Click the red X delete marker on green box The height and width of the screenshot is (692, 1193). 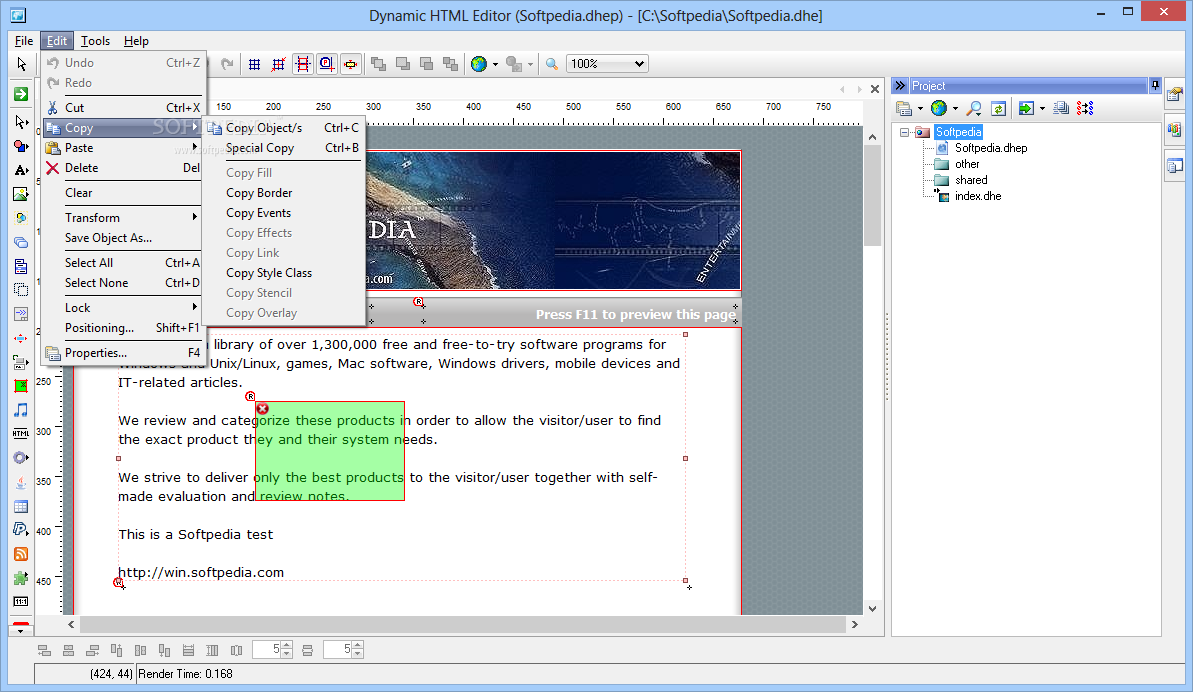click(262, 409)
